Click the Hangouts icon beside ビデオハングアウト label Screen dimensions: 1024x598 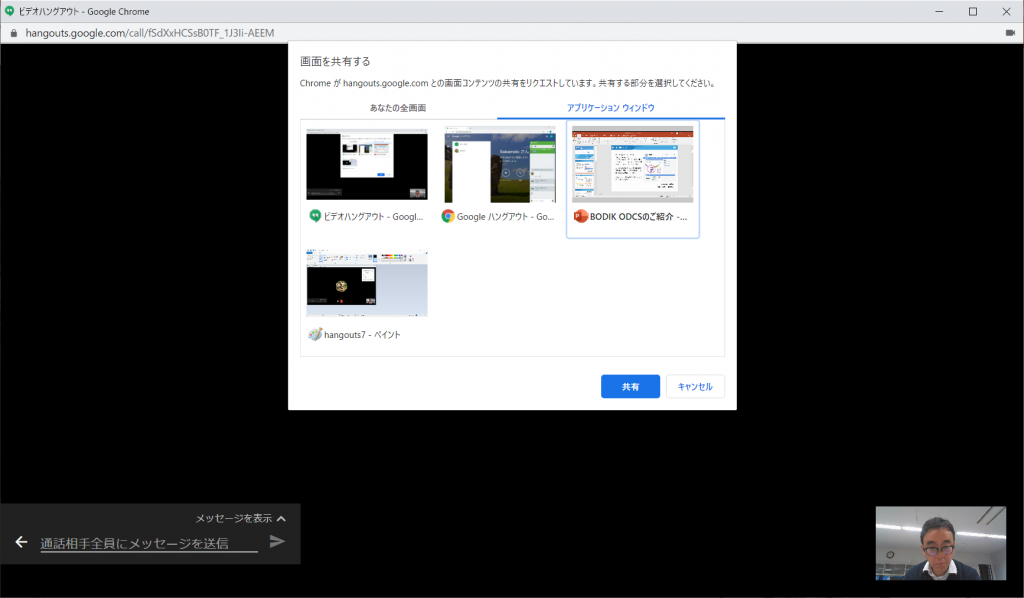314,216
